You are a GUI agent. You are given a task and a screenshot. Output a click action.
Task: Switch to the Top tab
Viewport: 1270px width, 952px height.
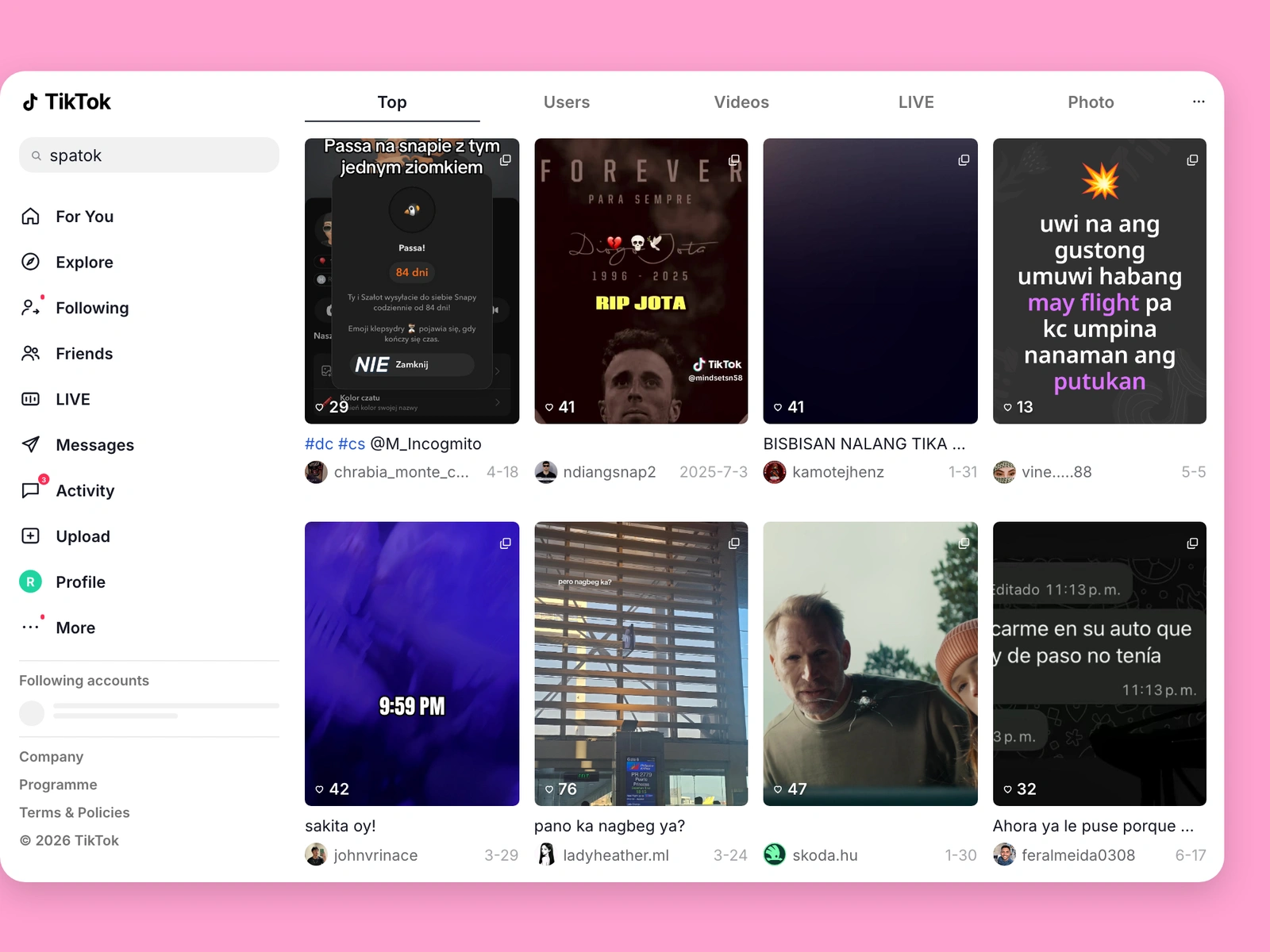pos(392,102)
